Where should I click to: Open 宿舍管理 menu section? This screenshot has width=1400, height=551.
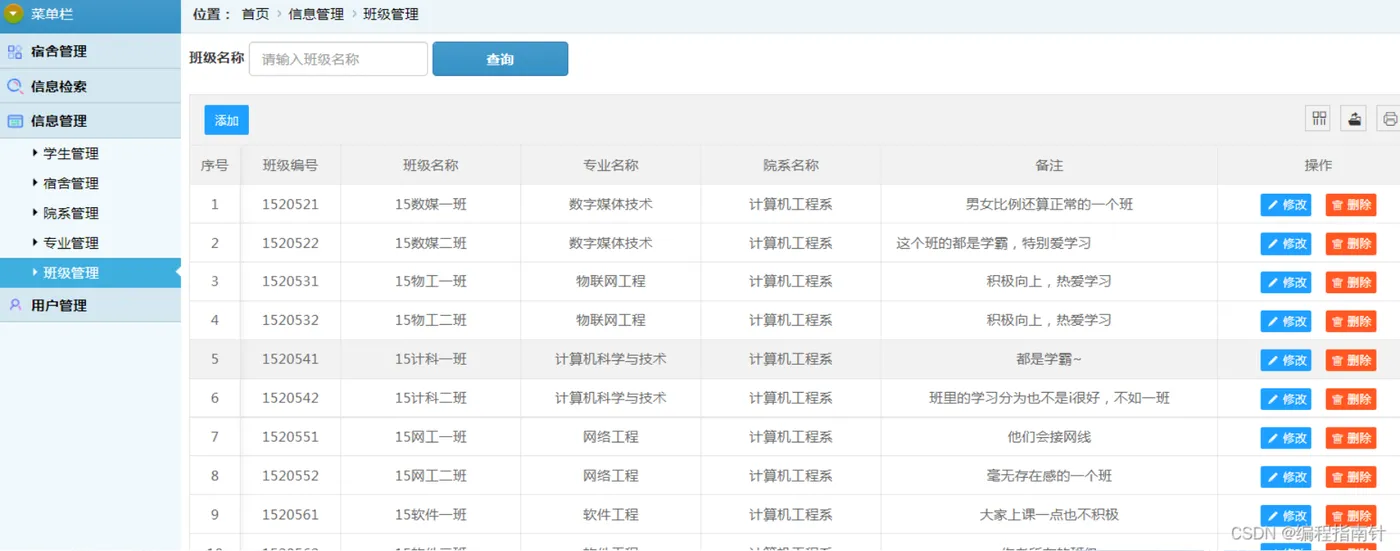[x=90, y=51]
